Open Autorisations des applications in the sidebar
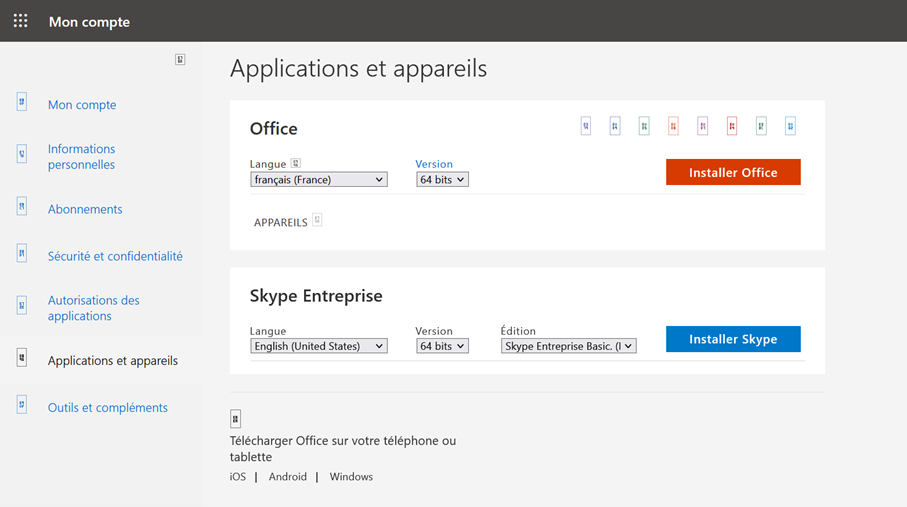Viewport: 907px width, 507px height. pyautogui.click(x=94, y=308)
